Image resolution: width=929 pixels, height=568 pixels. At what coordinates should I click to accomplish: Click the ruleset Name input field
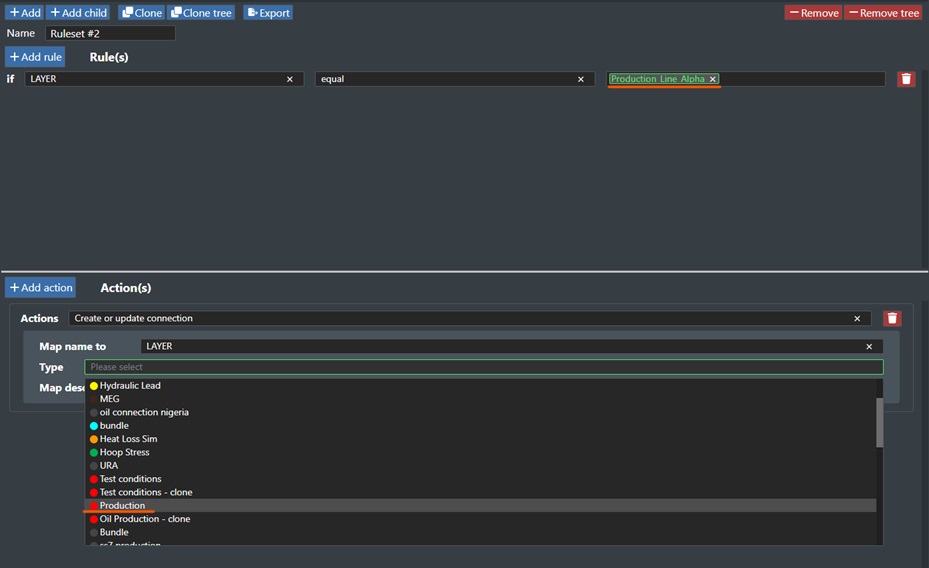coord(110,34)
